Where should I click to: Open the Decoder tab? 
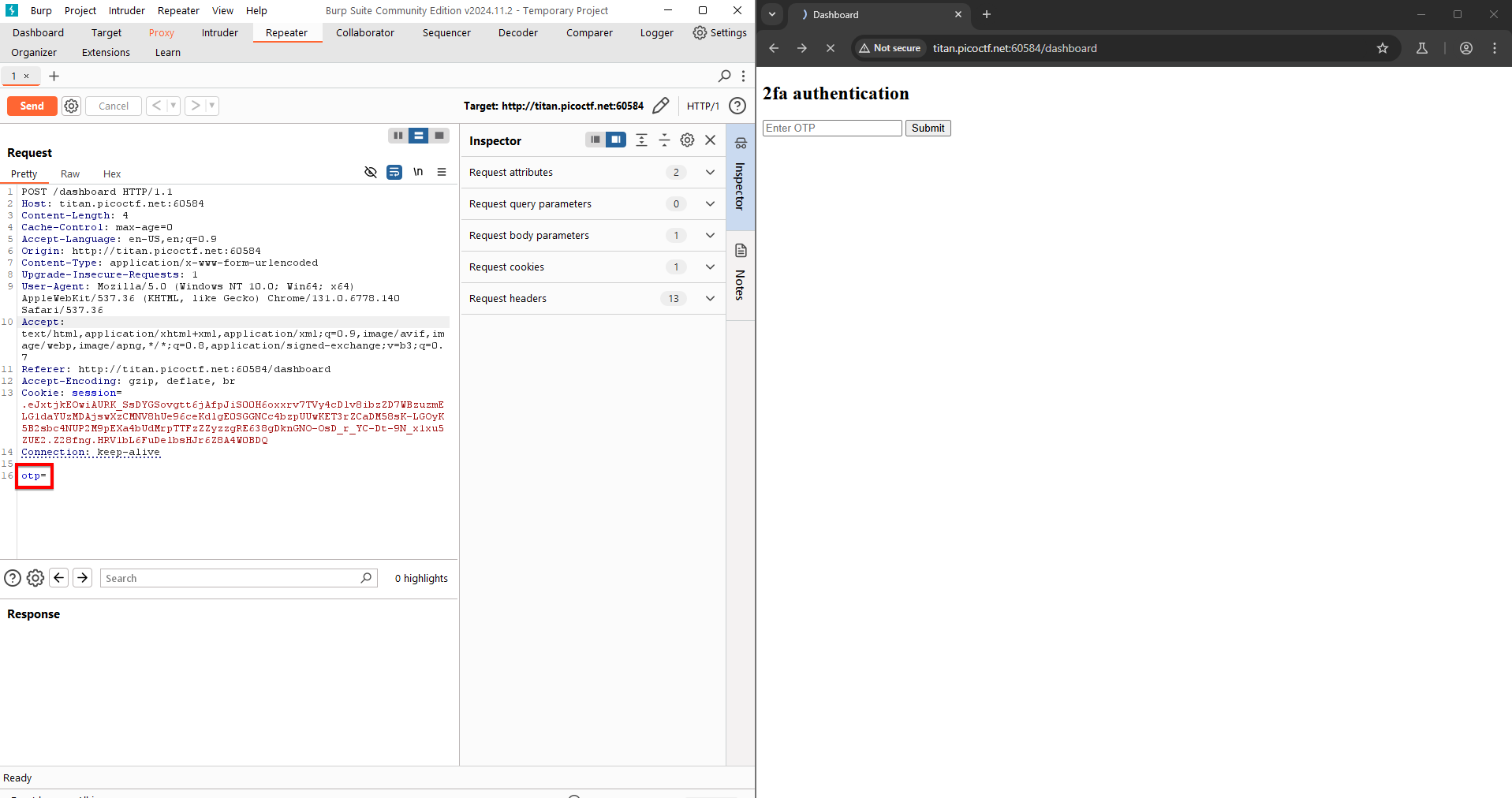[518, 32]
